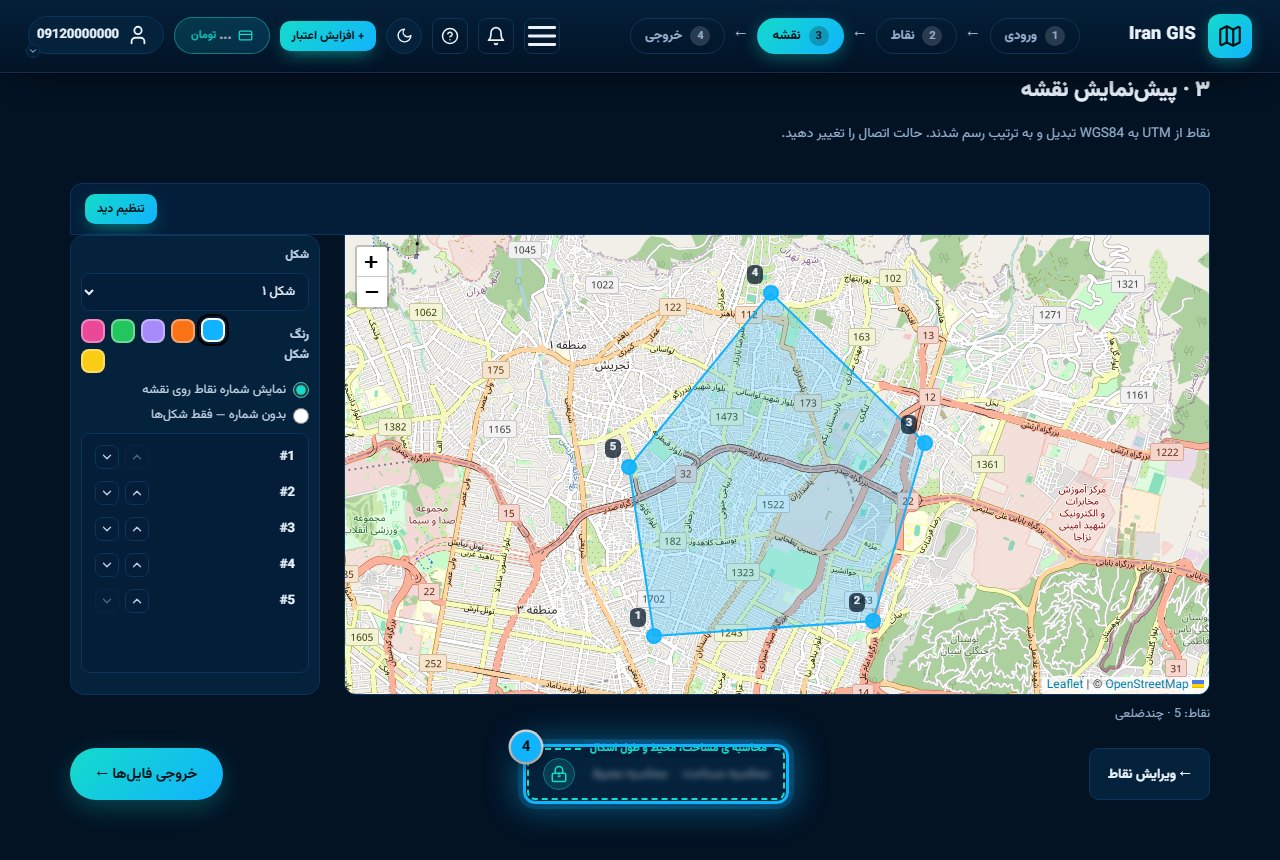Go to step 1 ورودی
The width and height of the screenshot is (1280, 860).
point(1037,36)
